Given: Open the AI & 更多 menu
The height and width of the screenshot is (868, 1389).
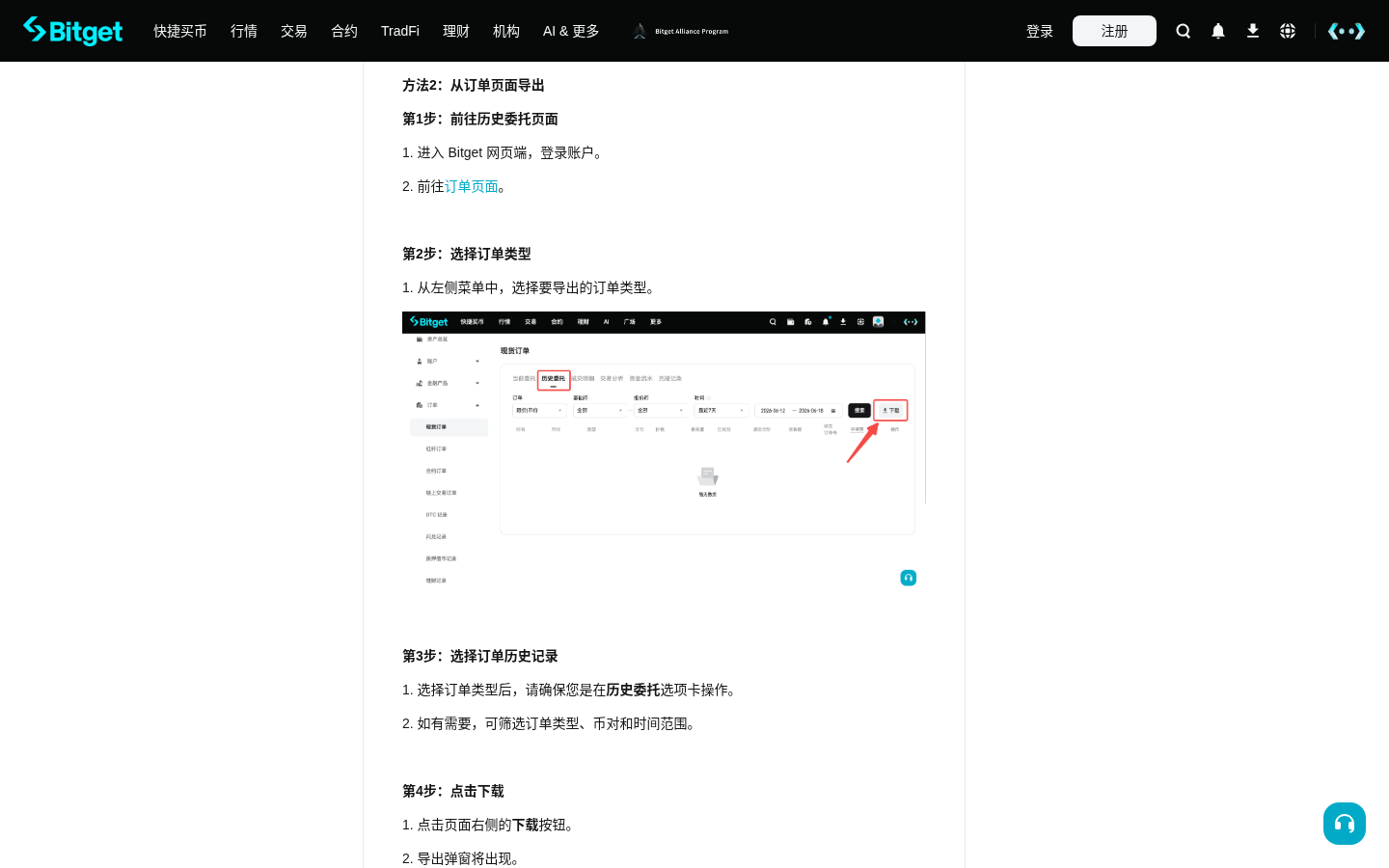Looking at the screenshot, I should [571, 31].
